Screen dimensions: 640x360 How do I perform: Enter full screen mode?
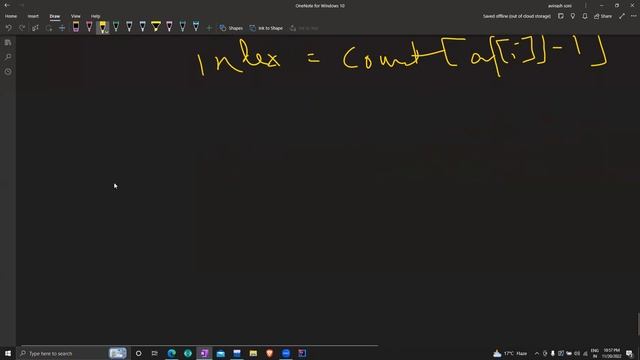point(622,16)
